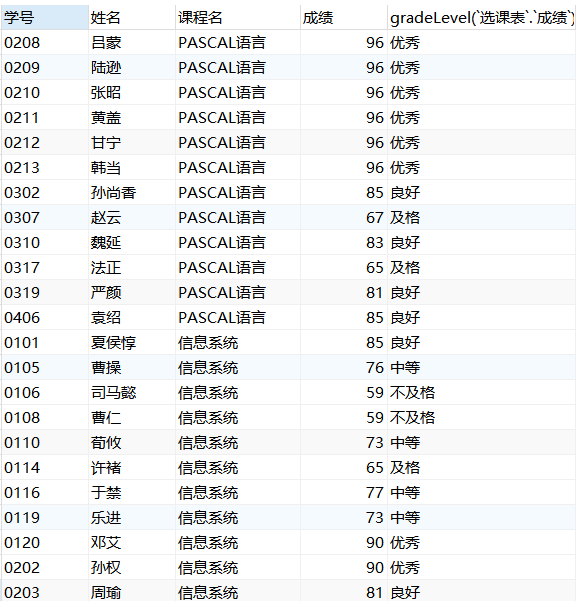Screen dimensions: 576x601
Task: Sort by the 学号 column header
Action: pyautogui.click(x=44, y=18)
